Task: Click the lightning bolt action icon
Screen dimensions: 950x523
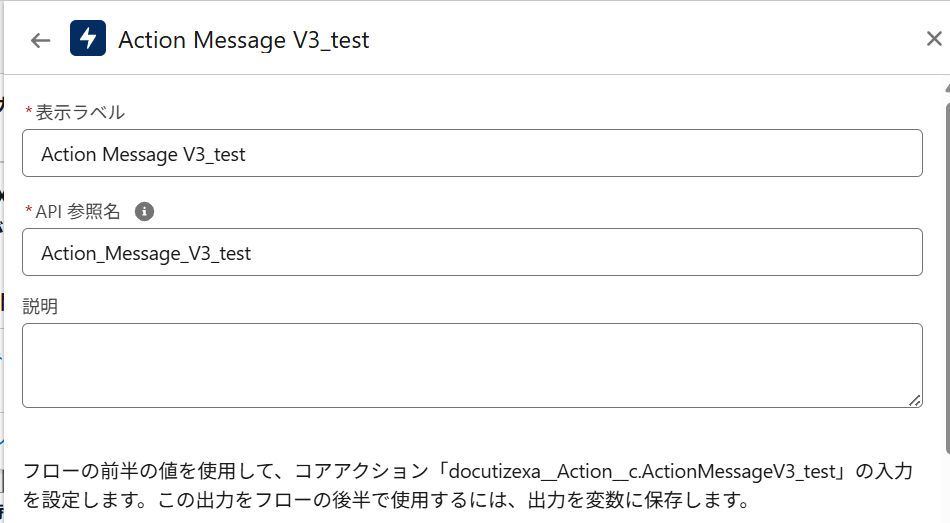Action: pos(88,40)
